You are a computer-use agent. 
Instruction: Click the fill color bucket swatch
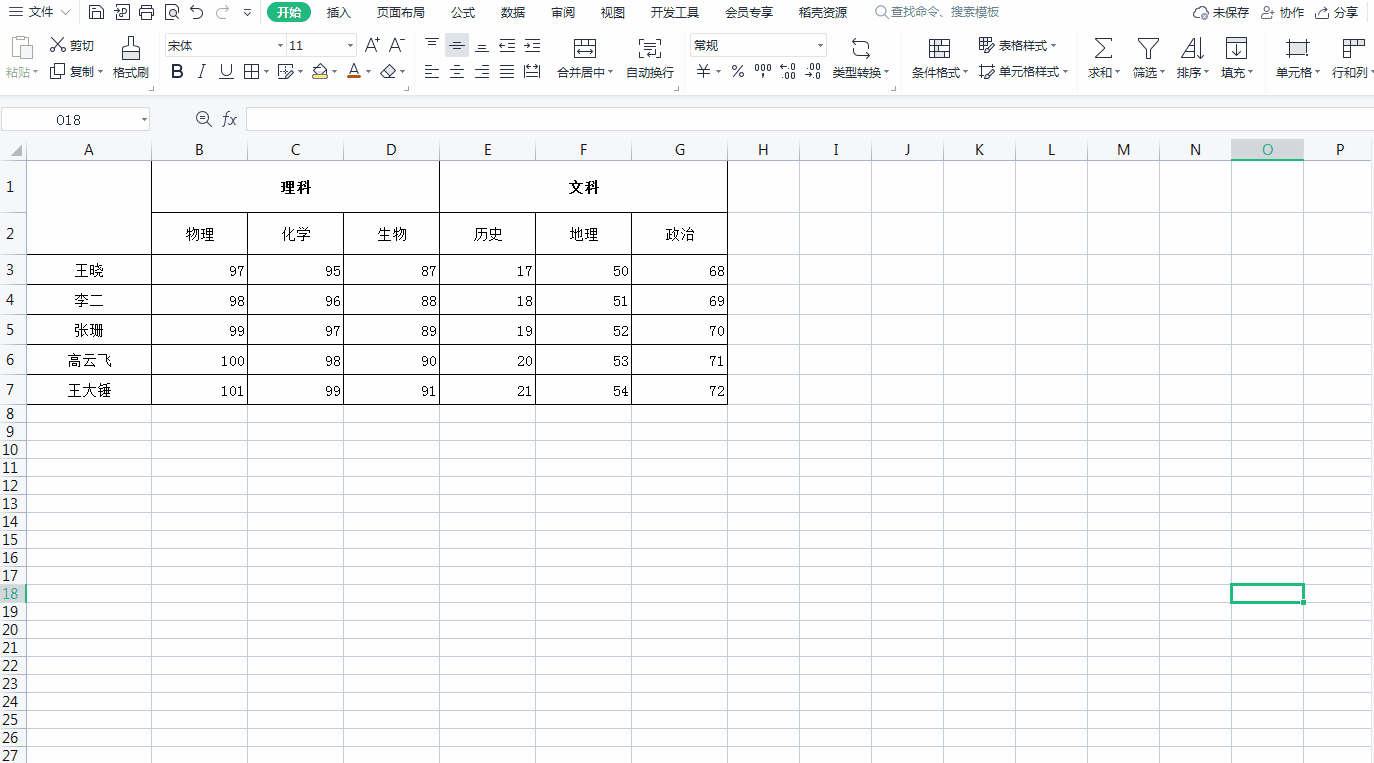point(320,71)
